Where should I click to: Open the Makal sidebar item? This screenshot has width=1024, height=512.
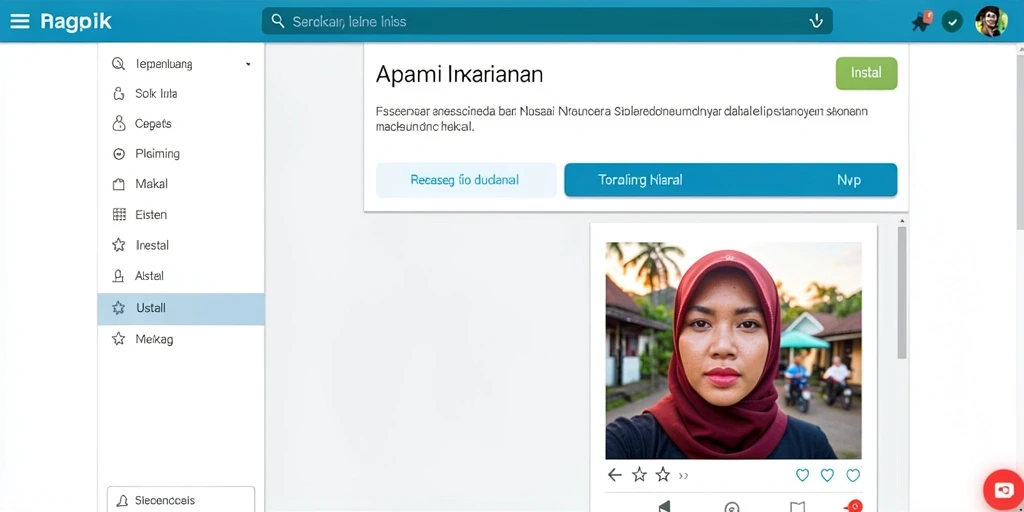tap(181, 184)
